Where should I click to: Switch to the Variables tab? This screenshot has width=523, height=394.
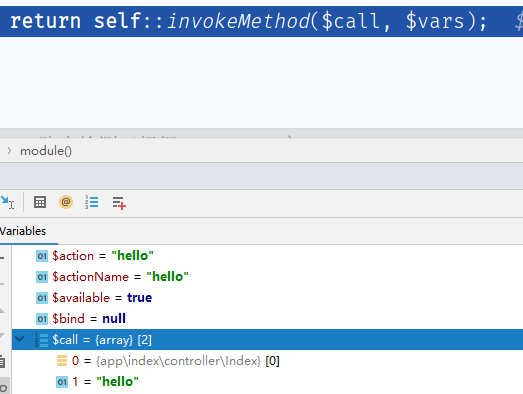(23, 231)
